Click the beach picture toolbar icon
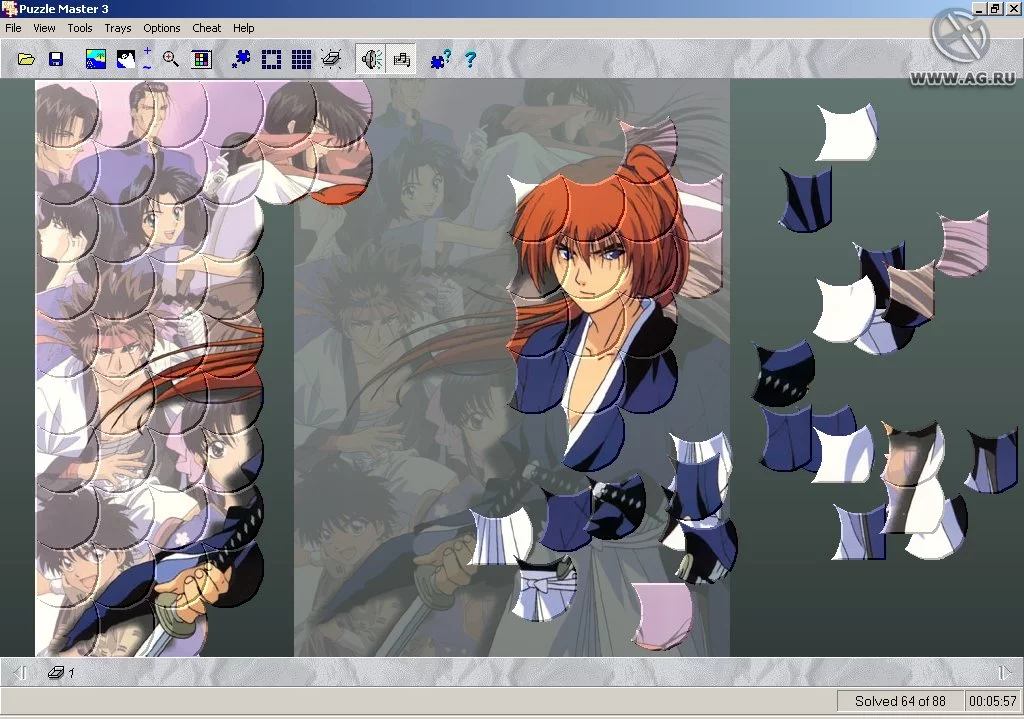The height and width of the screenshot is (719, 1024). (x=96, y=59)
